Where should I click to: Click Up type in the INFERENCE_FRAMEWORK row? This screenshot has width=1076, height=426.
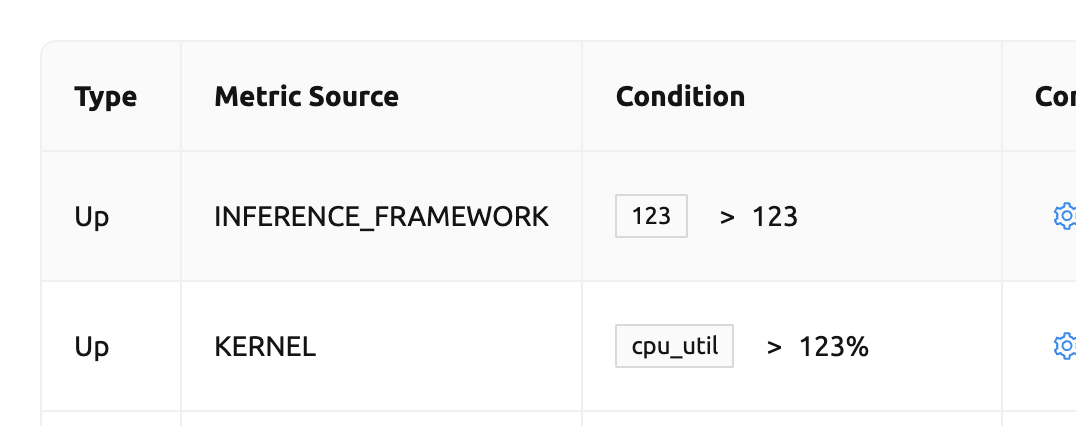[x=91, y=217]
